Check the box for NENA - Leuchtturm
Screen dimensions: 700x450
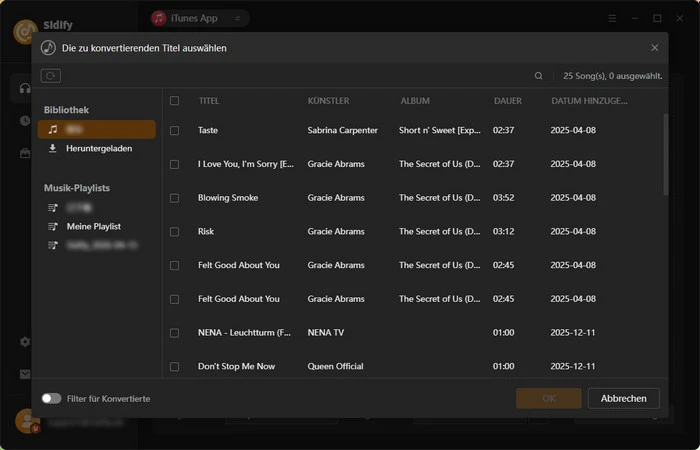point(175,333)
